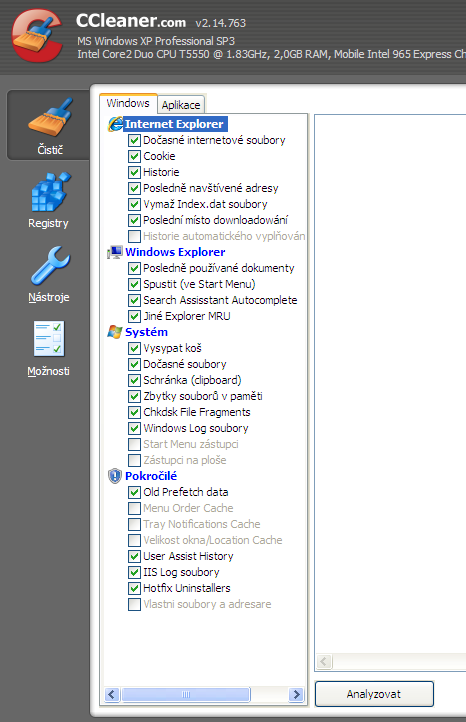Toggle Zbytky souborů v paměti checkbox
The image size is (466, 722).
[134, 396]
